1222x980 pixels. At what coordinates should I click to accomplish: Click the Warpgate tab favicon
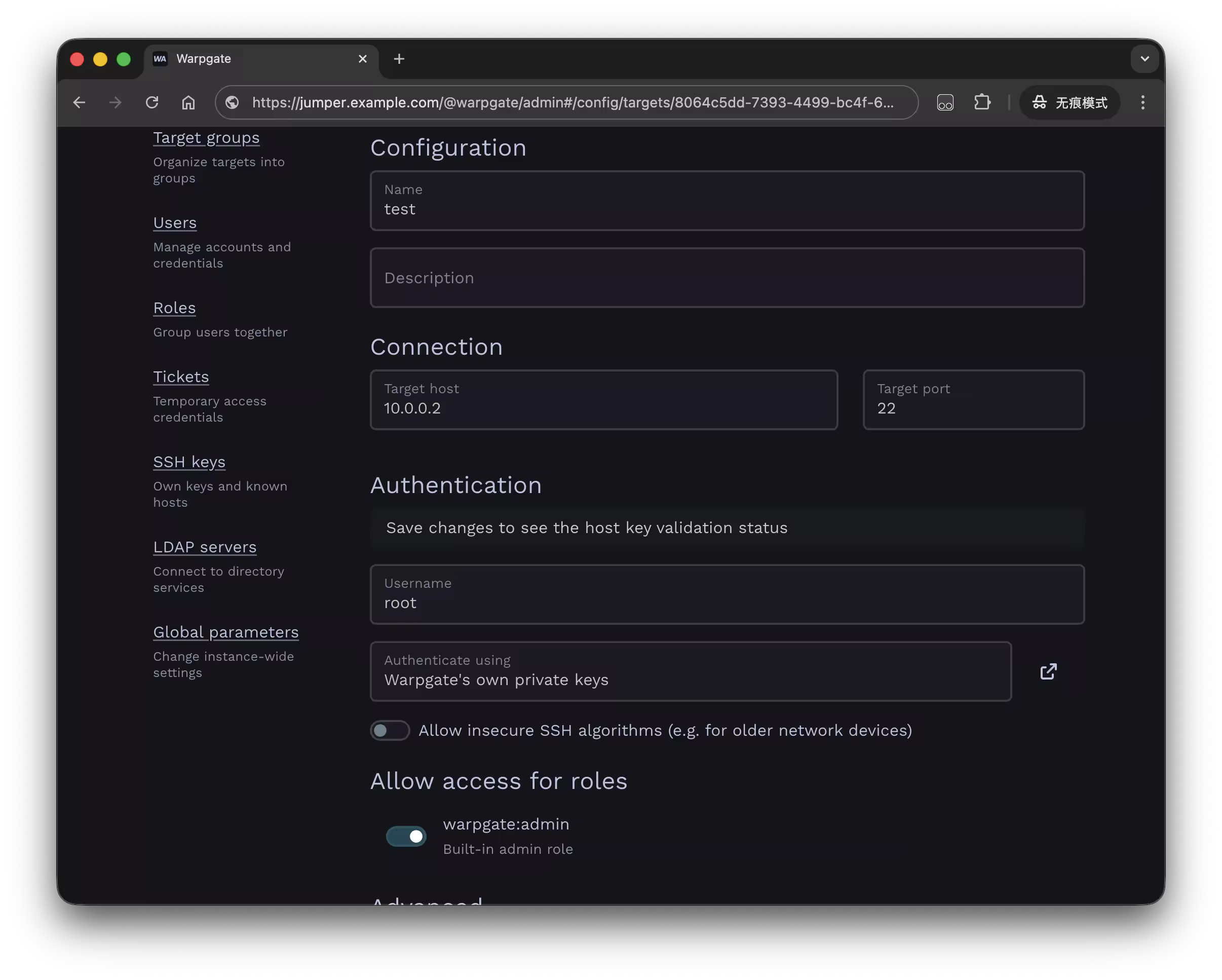[161, 59]
